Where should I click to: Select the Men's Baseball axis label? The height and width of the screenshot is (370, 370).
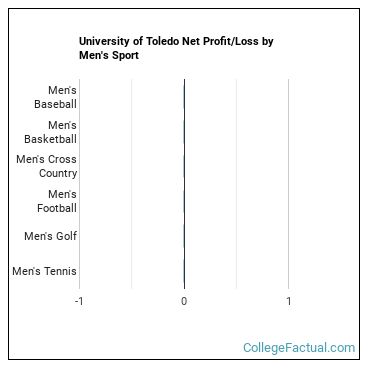[55, 97]
